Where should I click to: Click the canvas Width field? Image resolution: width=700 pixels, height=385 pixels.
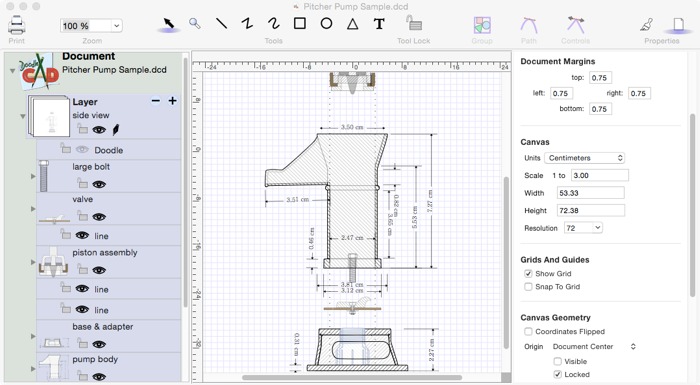coord(591,193)
